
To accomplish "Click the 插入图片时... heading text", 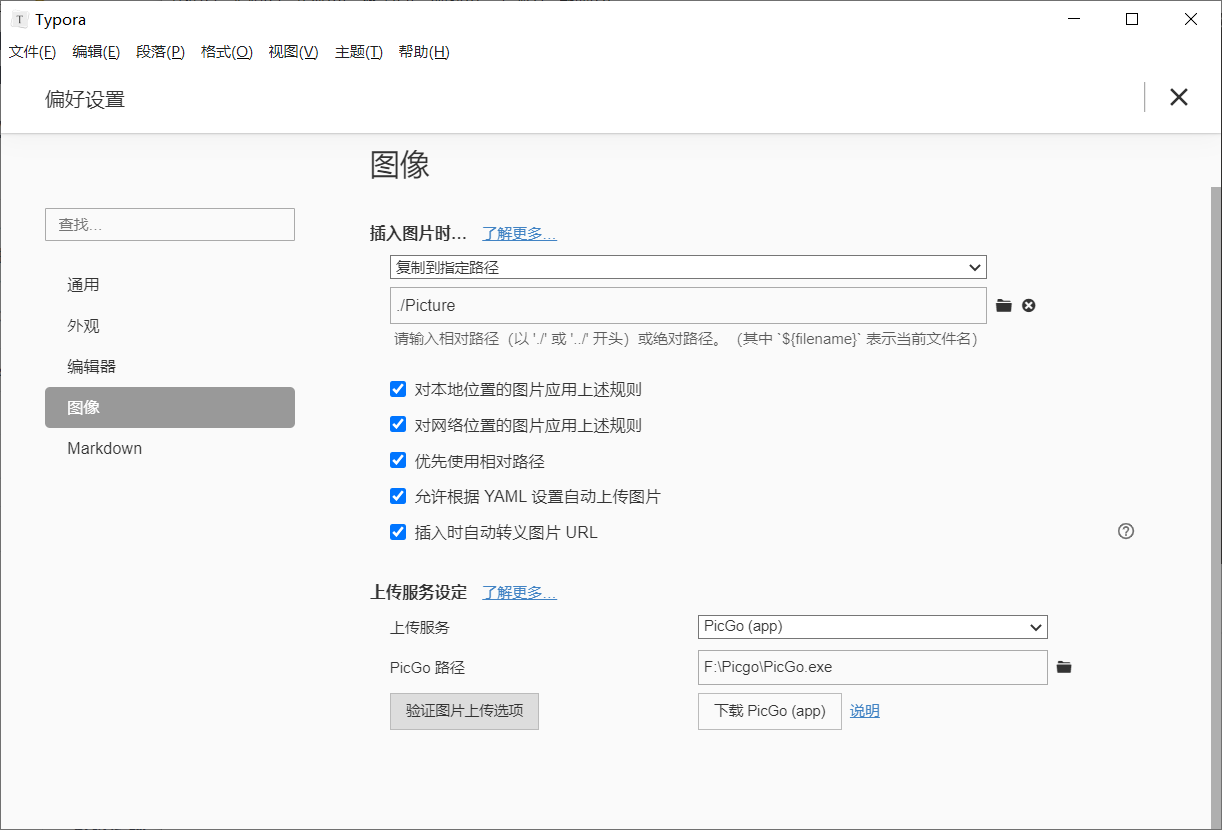I will [418, 233].
